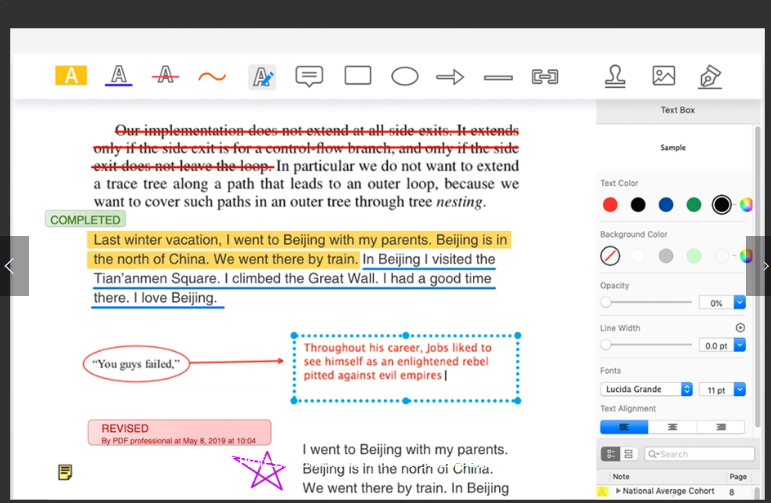Screen dimensions: 771x503
Task: Select the Line tool
Action: click(x=498, y=77)
